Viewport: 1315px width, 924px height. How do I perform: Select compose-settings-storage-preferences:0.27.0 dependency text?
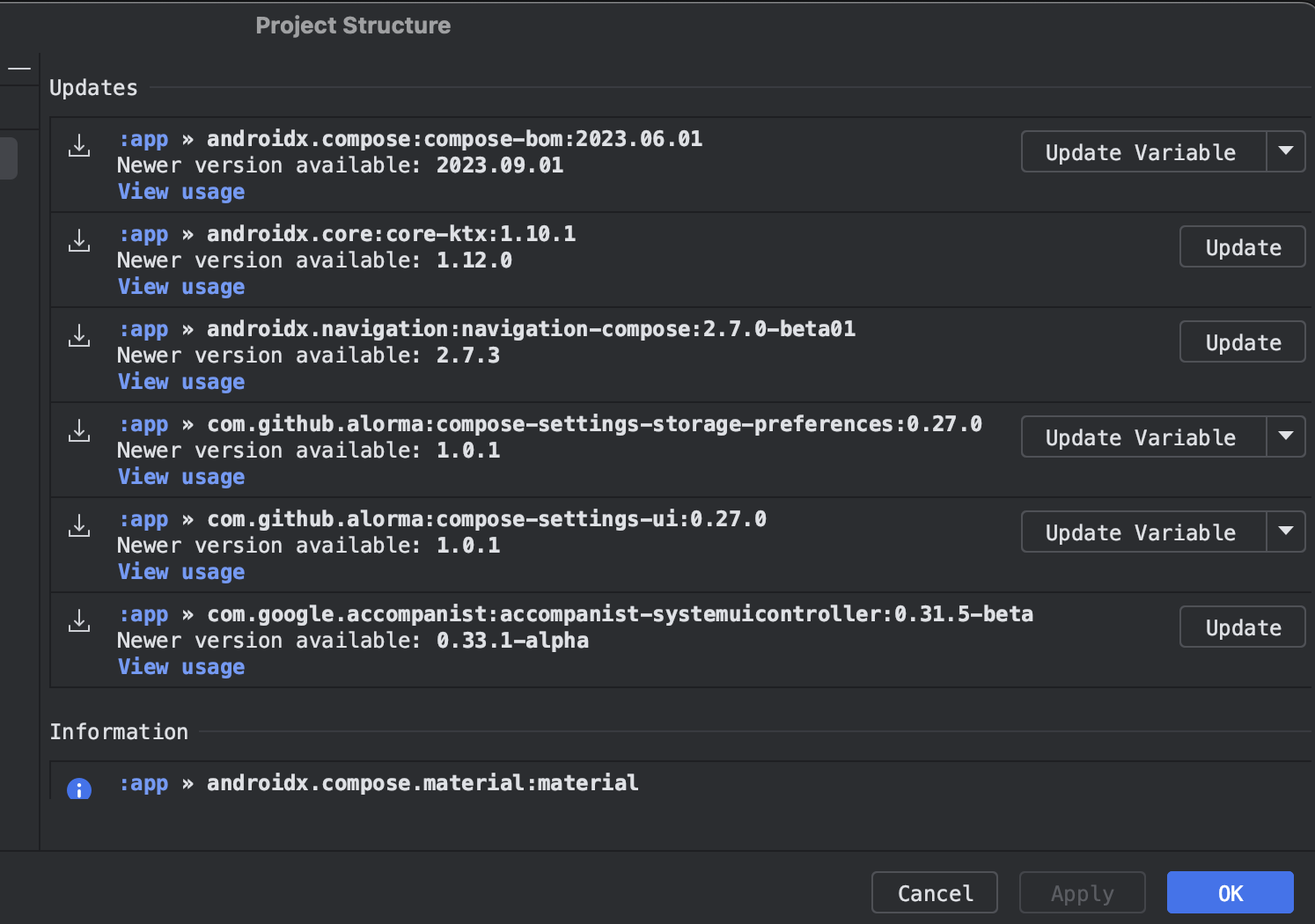[594, 424]
